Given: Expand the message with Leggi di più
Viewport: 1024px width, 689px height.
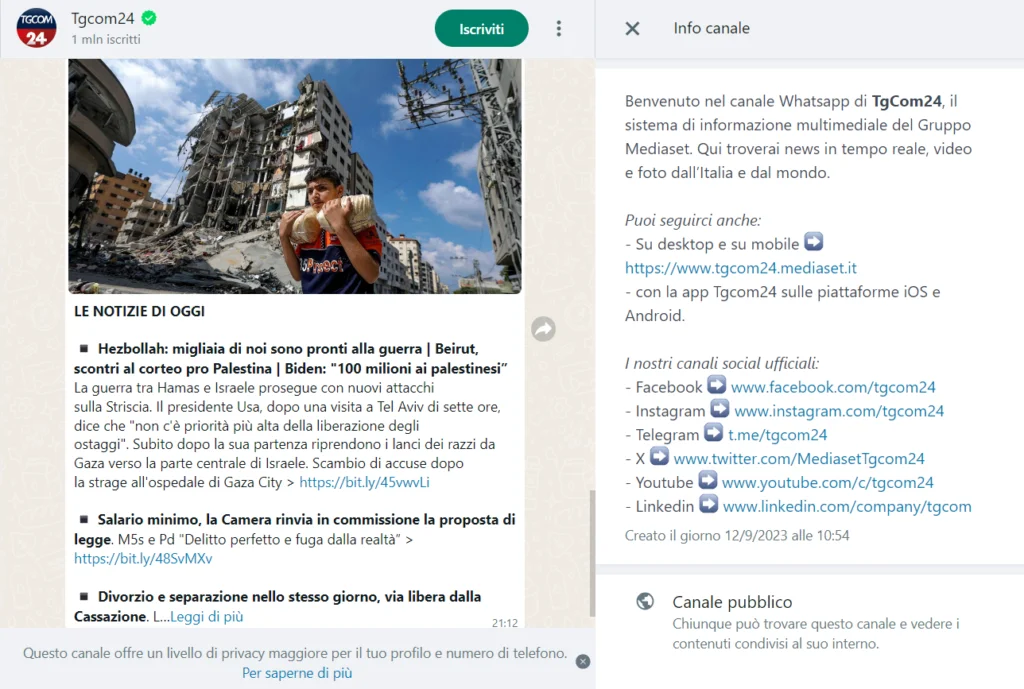Looking at the screenshot, I should (206, 617).
